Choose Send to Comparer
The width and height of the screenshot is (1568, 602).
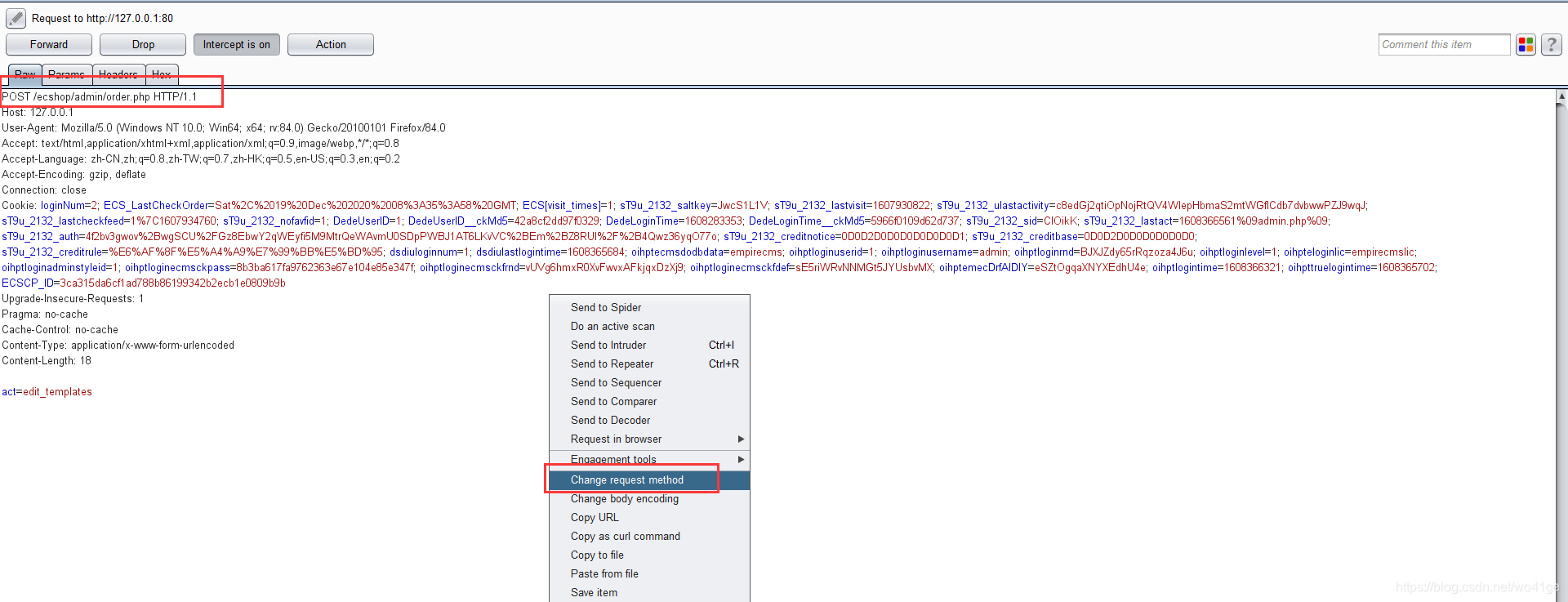[x=649, y=401]
